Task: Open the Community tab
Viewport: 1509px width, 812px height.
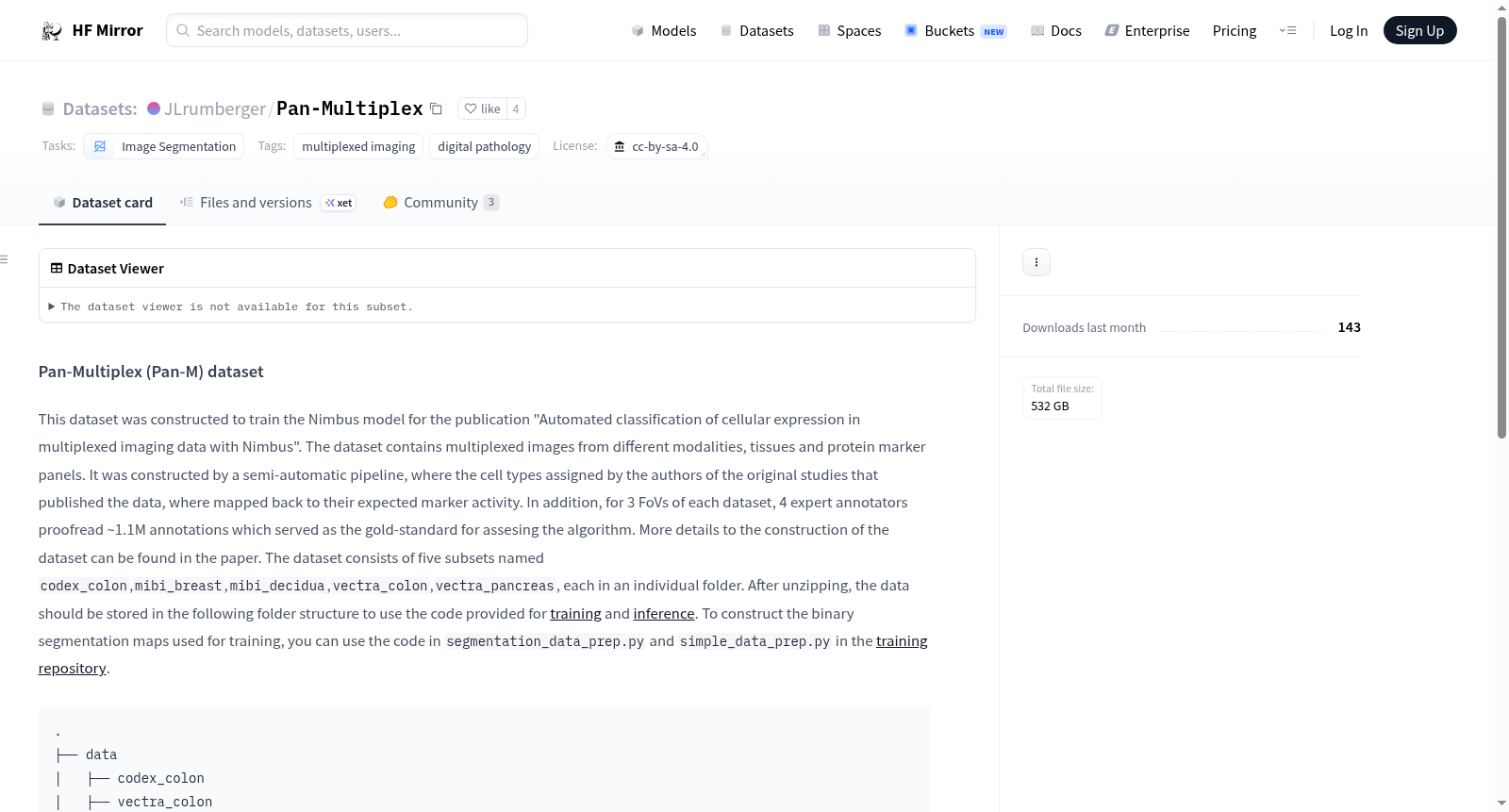Action: (441, 203)
